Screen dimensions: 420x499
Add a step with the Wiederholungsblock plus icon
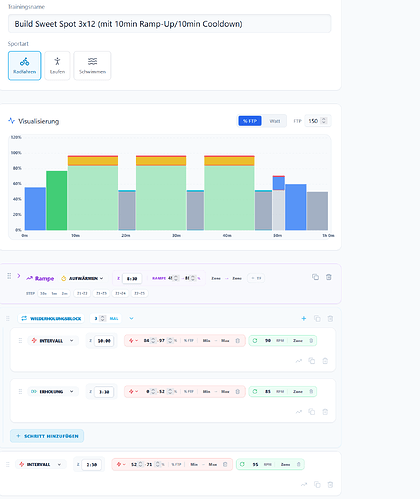click(x=304, y=319)
